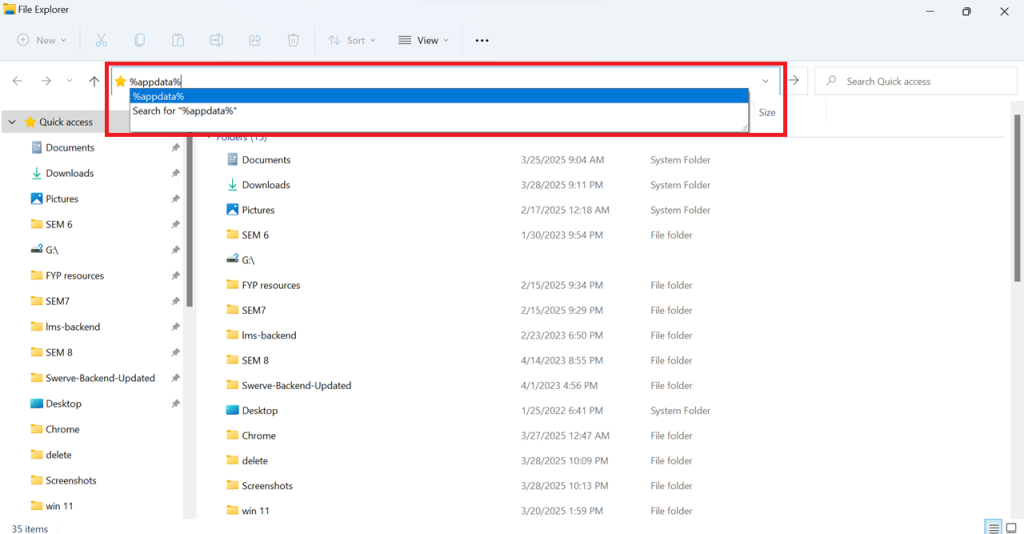Screen dimensions: 1024x534
Task: Click the Share icon in toolbar
Action: click(x=254, y=40)
